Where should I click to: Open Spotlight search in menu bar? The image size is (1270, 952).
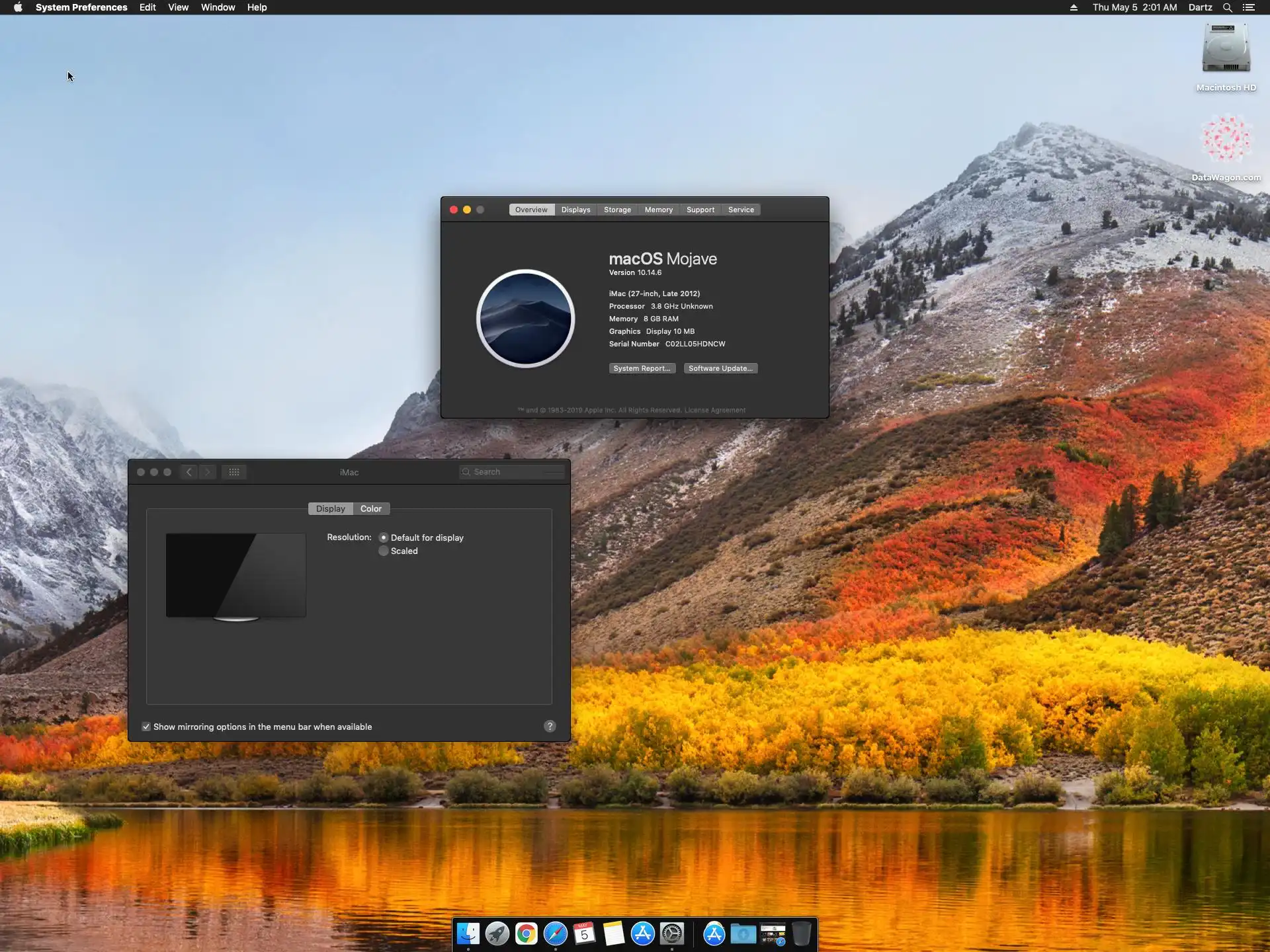(x=1228, y=7)
